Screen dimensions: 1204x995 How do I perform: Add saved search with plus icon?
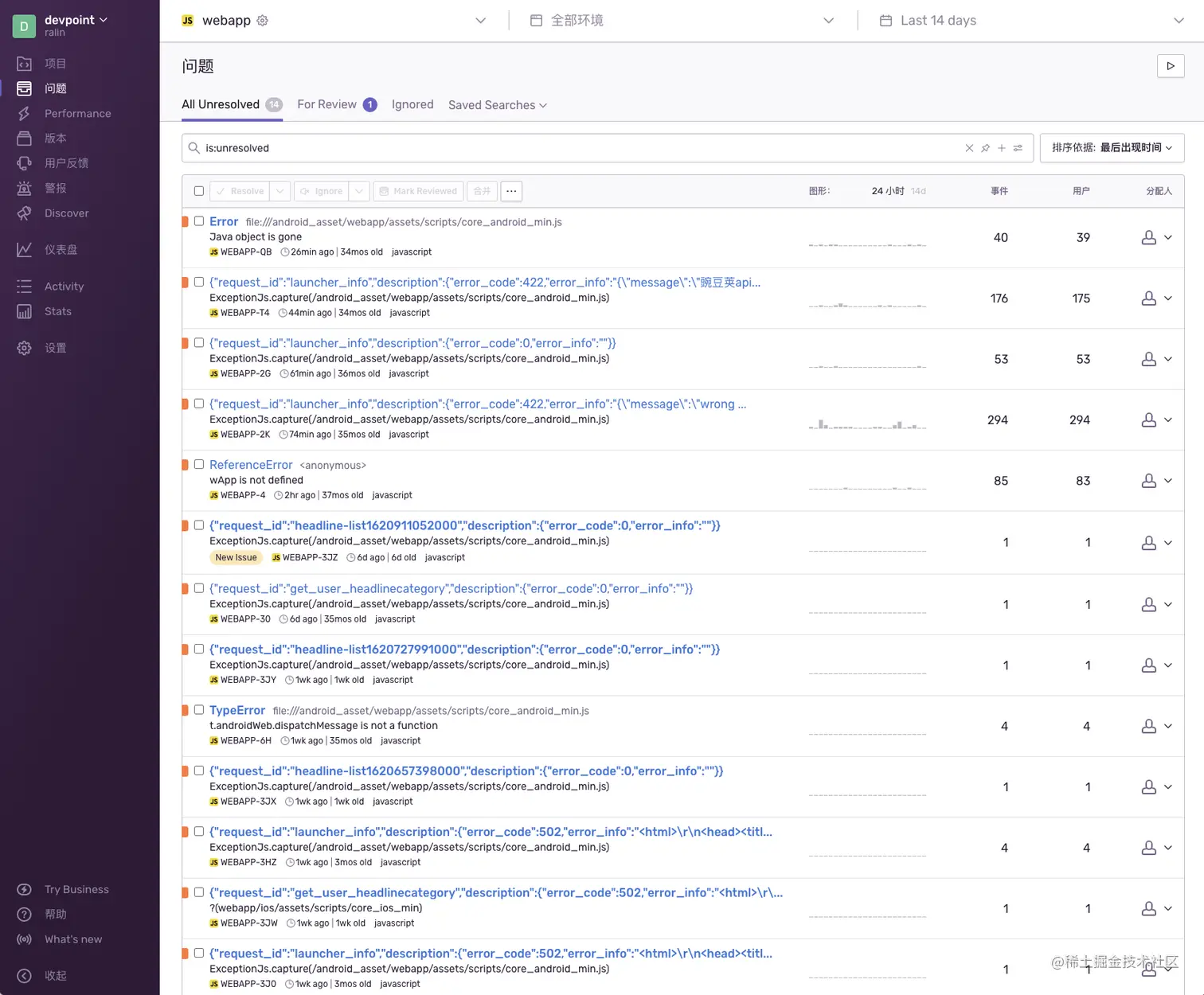[x=1002, y=148]
